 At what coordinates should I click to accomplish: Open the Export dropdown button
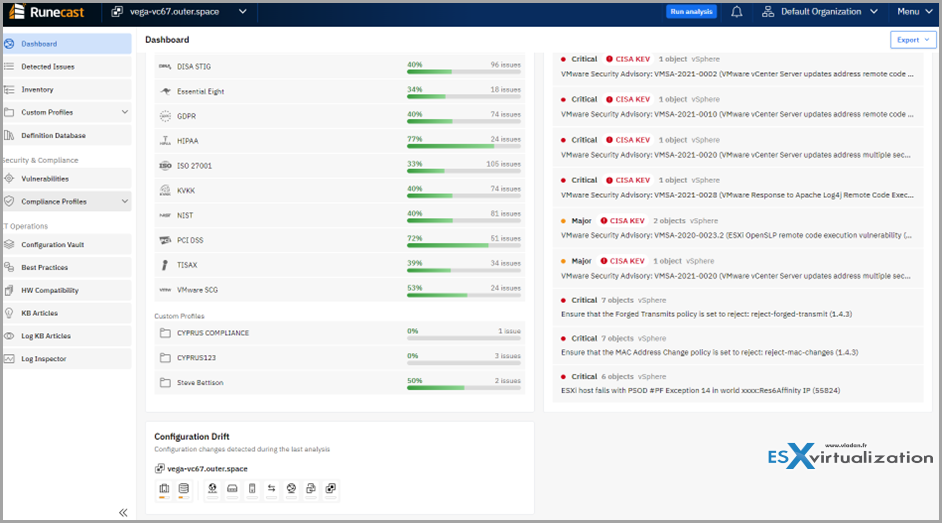click(913, 40)
